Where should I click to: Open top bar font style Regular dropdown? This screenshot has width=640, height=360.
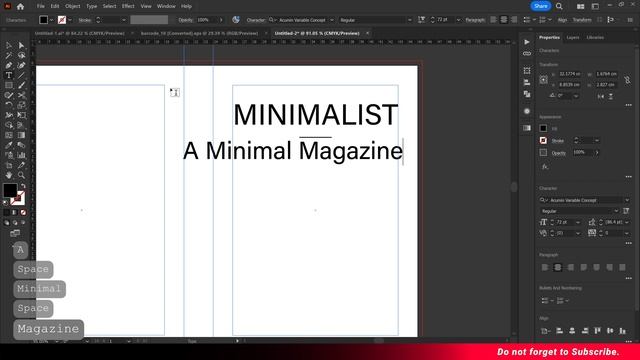coord(409,20)
